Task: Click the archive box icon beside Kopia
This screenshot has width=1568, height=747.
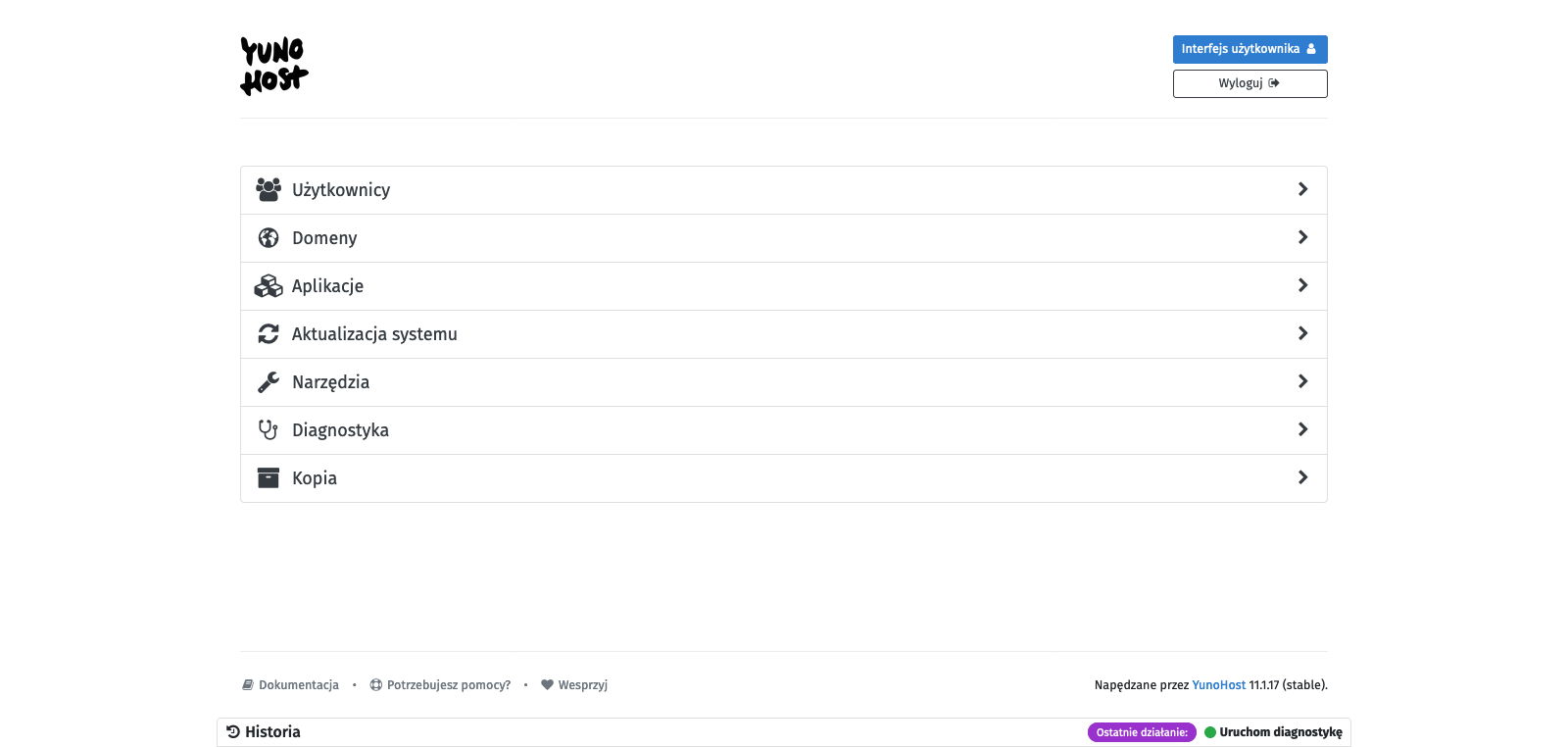Action: [x=269, y=478]
